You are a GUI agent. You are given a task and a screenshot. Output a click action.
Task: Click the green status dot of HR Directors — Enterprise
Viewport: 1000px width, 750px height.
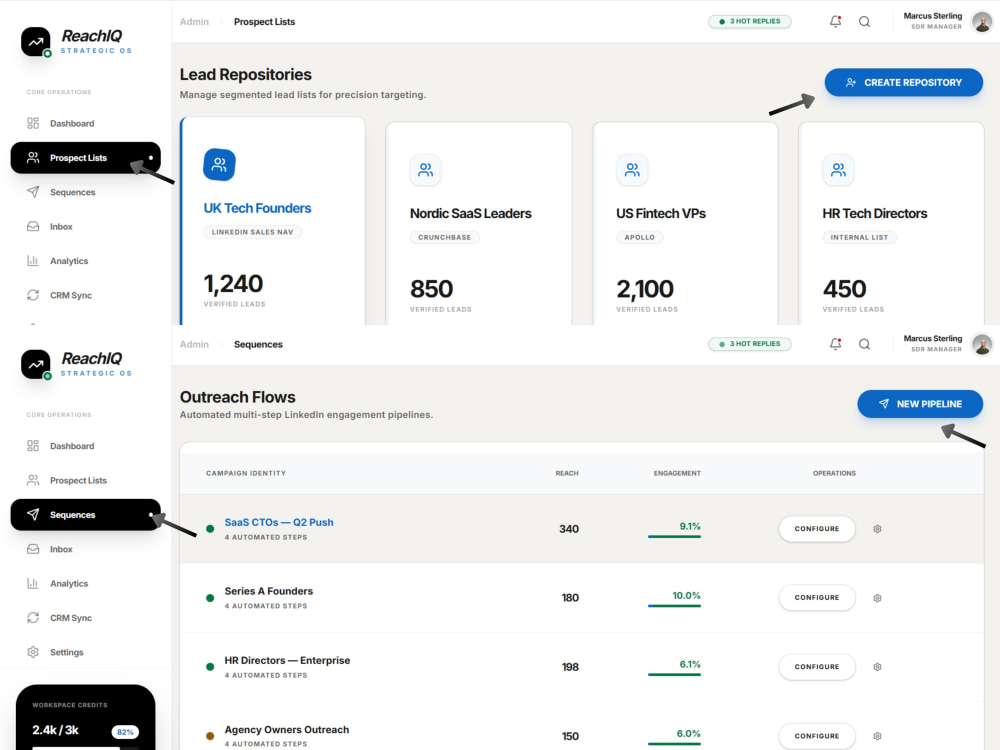[x=210, y=667]
